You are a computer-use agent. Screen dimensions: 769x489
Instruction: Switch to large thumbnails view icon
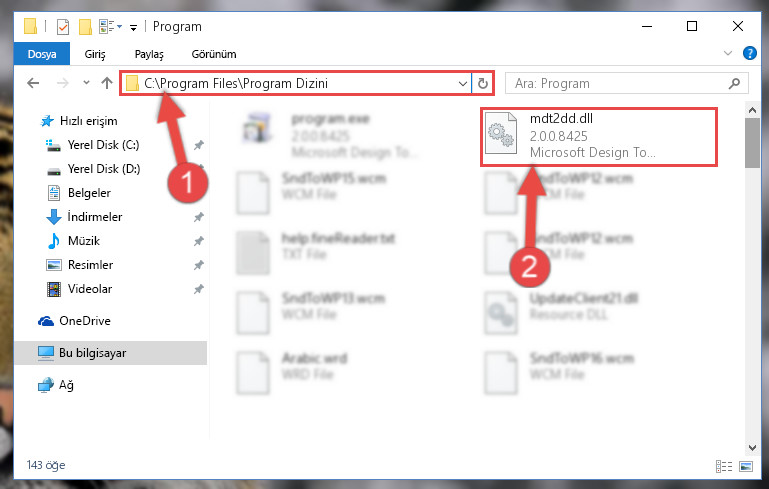[x=746, y=466]
